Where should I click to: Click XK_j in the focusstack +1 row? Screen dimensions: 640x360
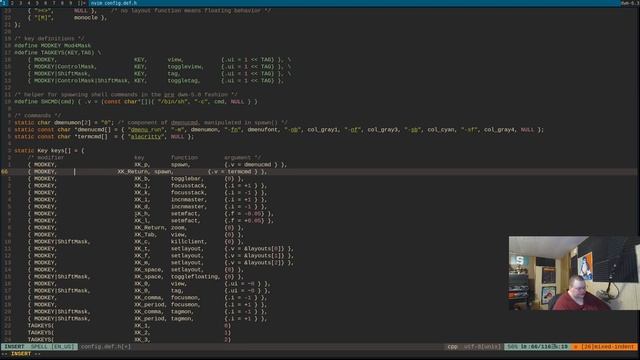pyautogui.click(x=142, y=185)
